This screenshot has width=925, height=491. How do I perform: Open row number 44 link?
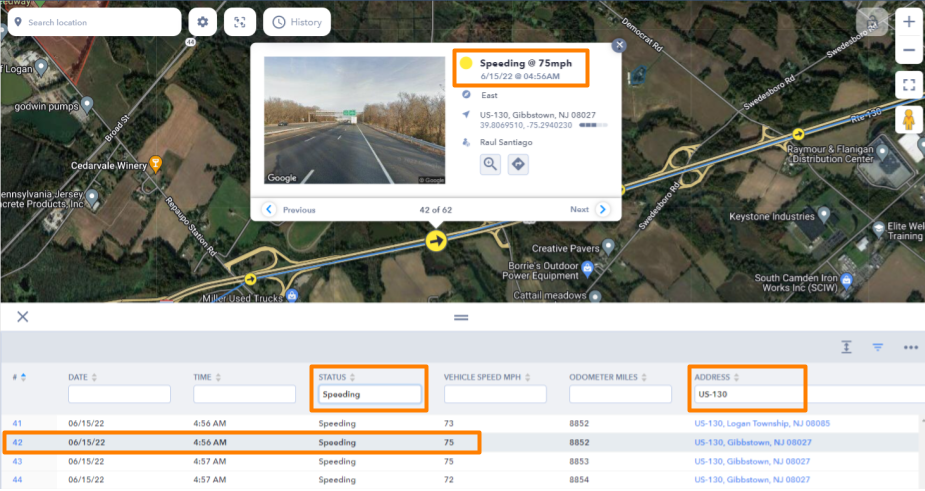tap(17, 479)
